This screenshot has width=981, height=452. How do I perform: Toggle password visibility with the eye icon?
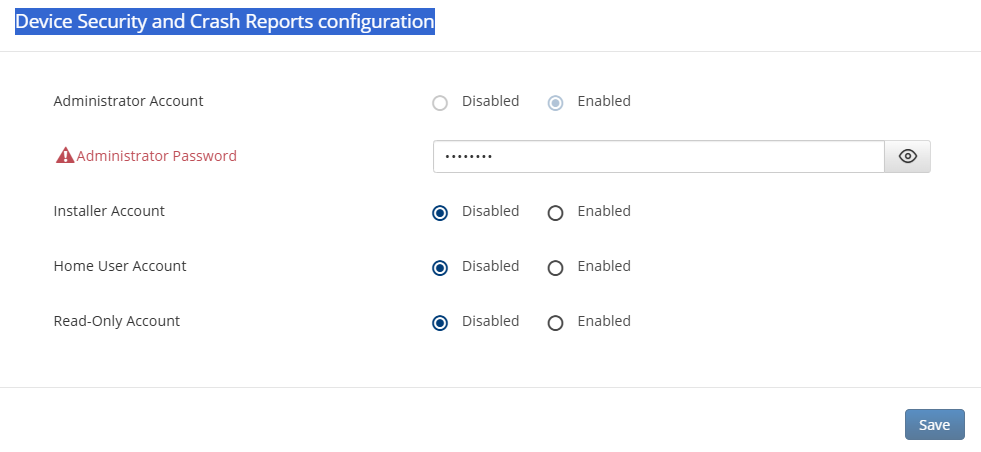907,156
